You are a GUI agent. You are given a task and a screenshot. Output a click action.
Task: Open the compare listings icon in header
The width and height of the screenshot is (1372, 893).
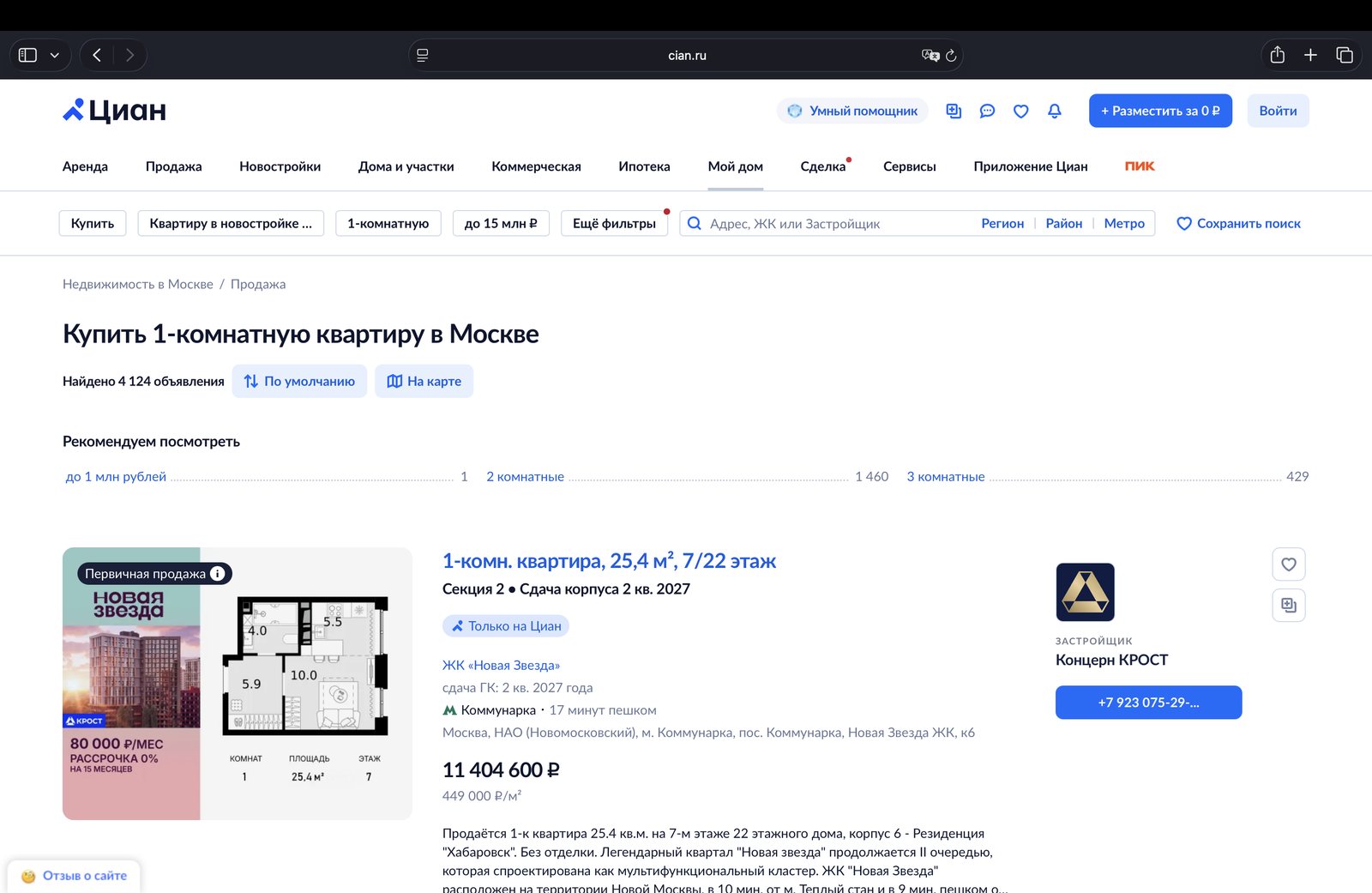tap(954, 111)
